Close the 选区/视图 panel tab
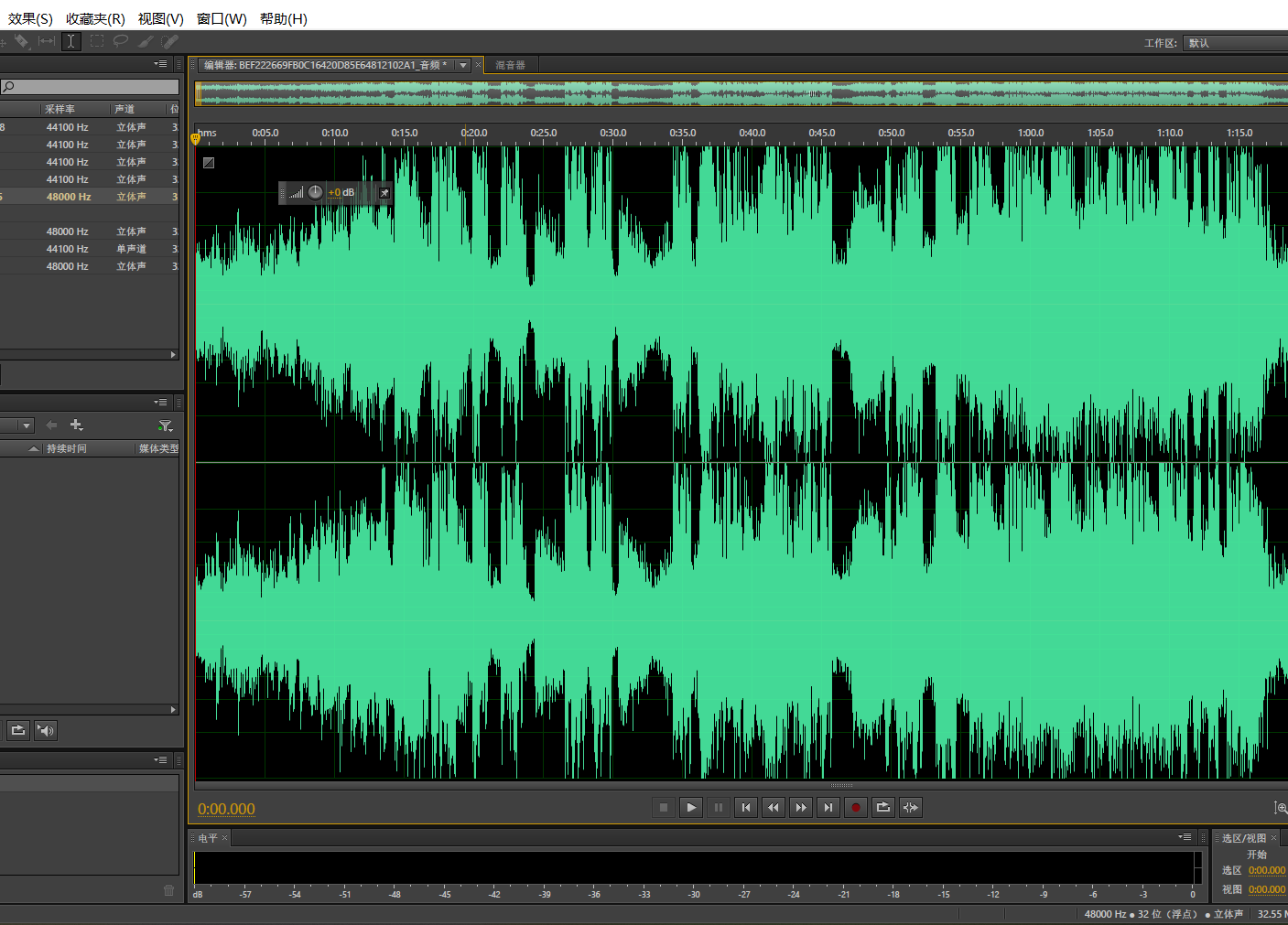This screenshot has height=925, width=1288. (1273, 838)
